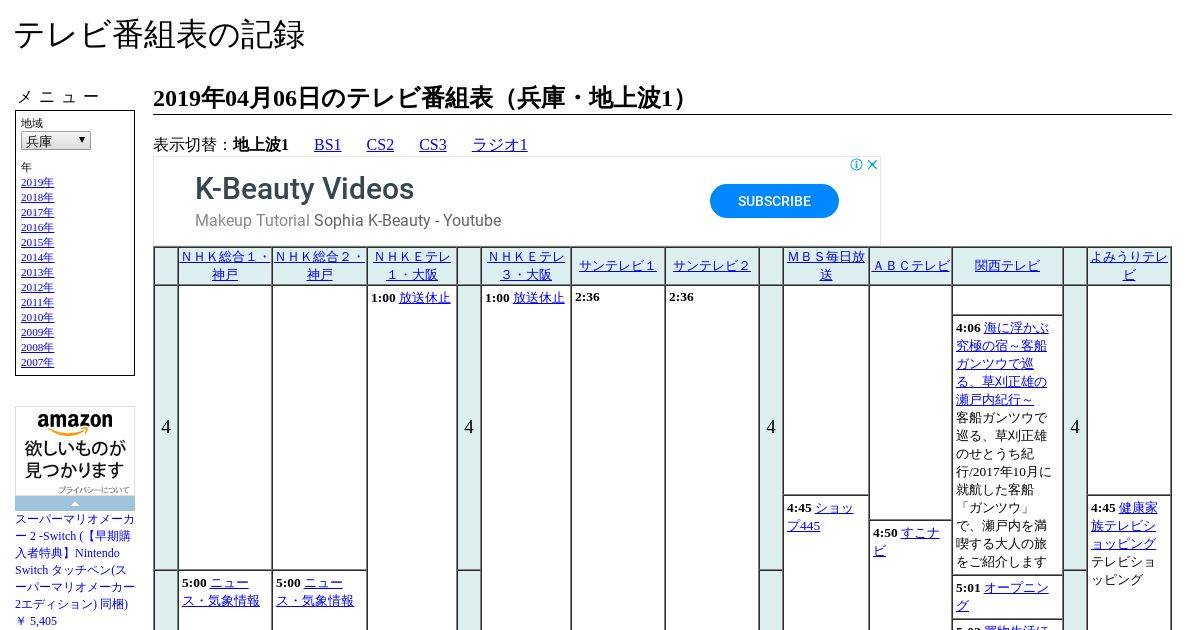Switch to CS3 listing
This screenshot has width=1200, height=630.
pos(433,145)
